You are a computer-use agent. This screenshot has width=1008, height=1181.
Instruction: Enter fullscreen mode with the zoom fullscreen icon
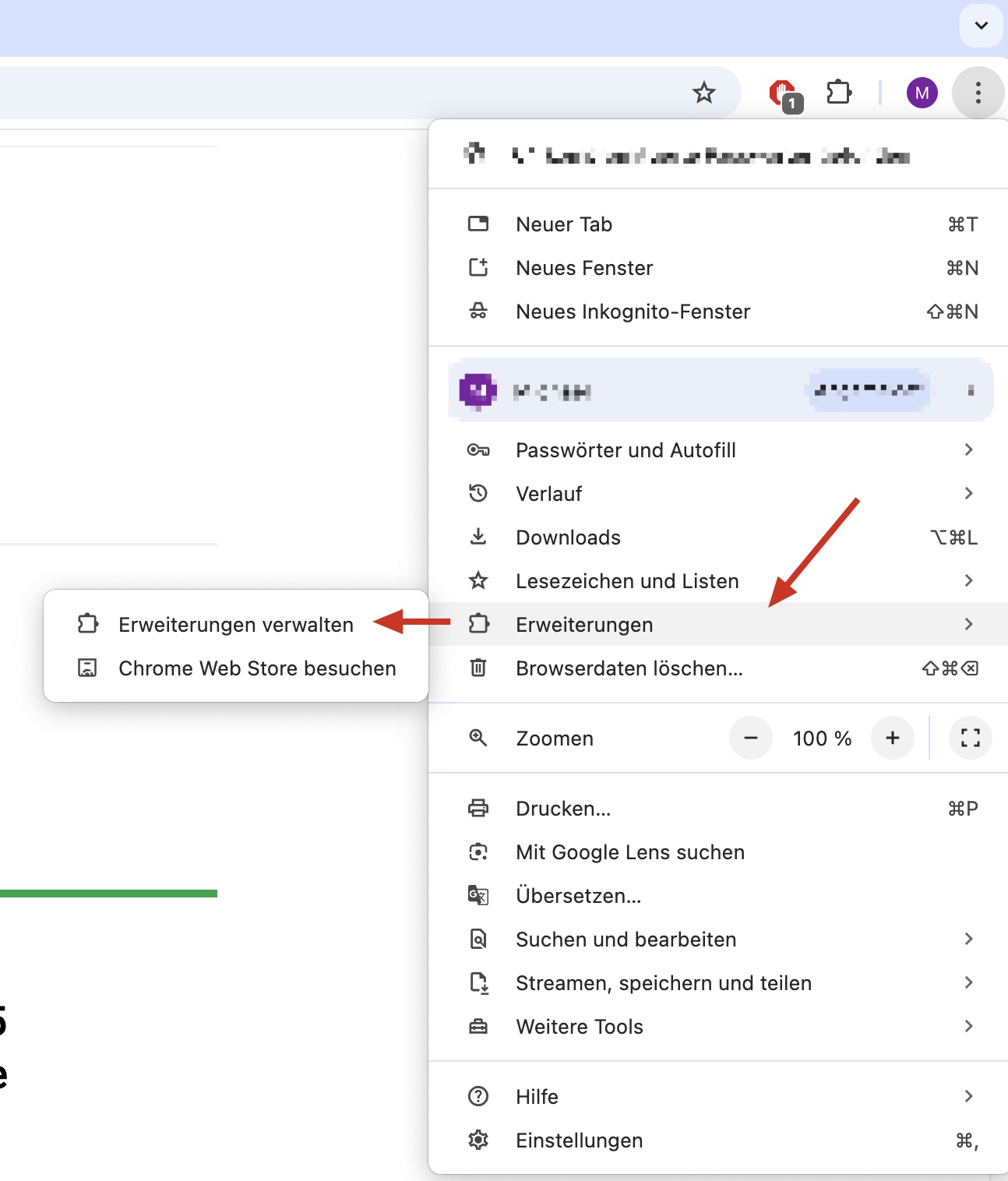(970, 738)
